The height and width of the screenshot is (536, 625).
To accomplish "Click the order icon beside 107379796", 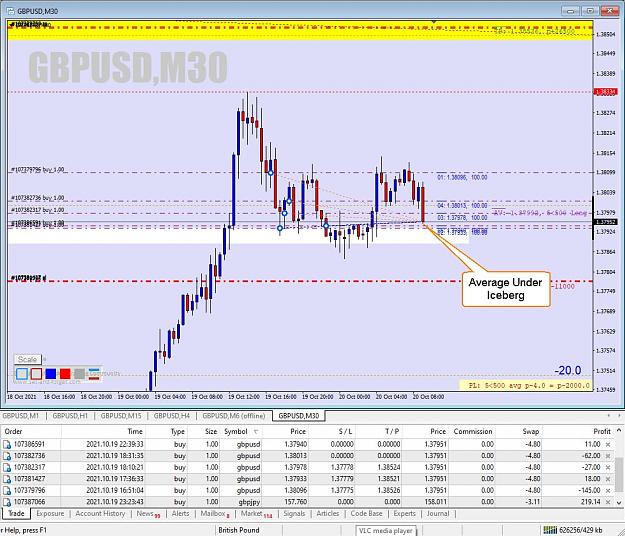I will (x=7, y=491).
